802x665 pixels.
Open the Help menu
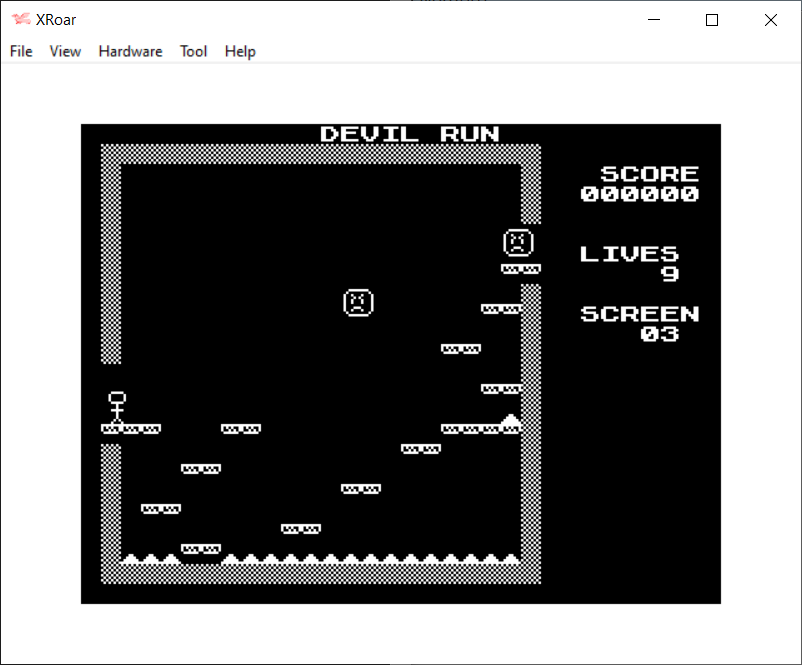pos(240,51)
